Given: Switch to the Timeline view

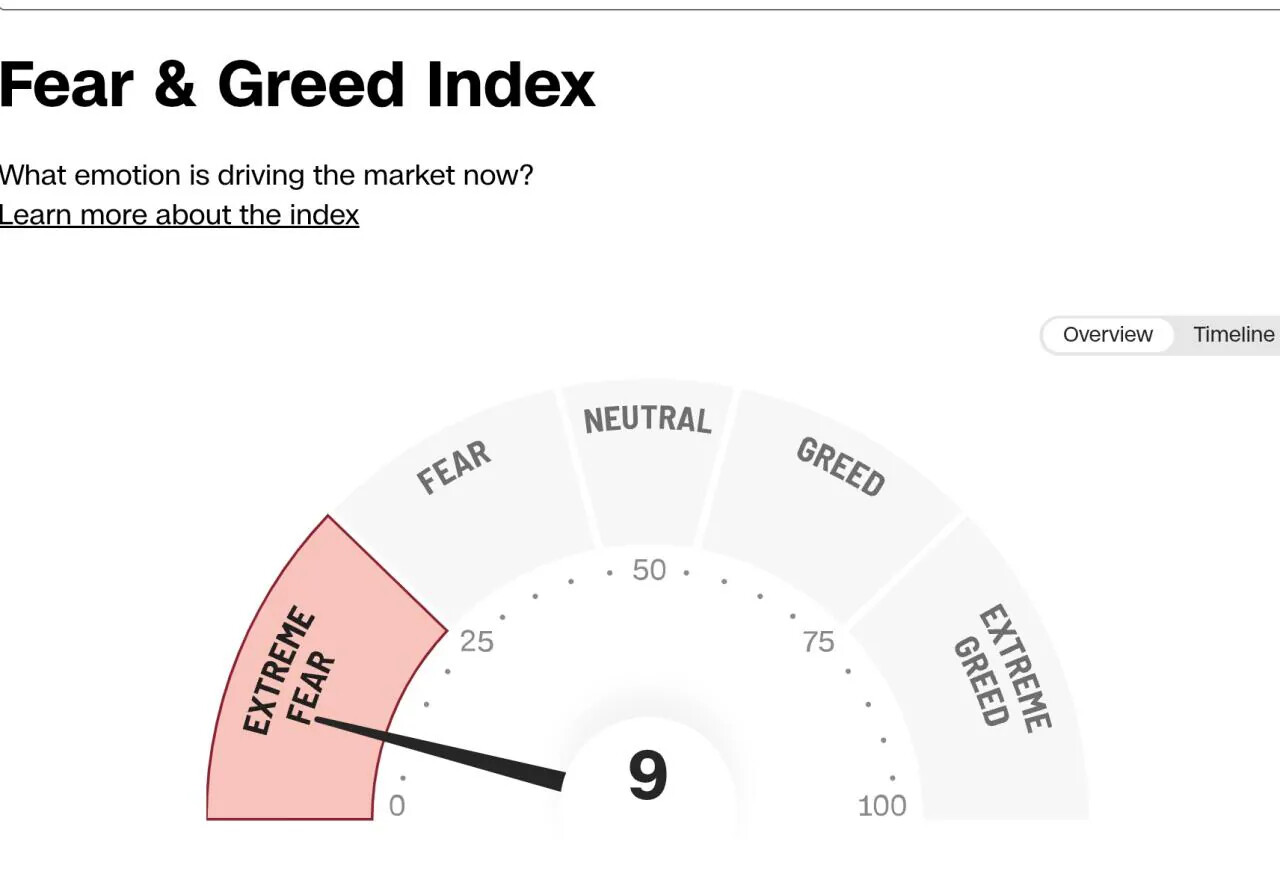Looking at the screenshot, I should point(1233,335).
